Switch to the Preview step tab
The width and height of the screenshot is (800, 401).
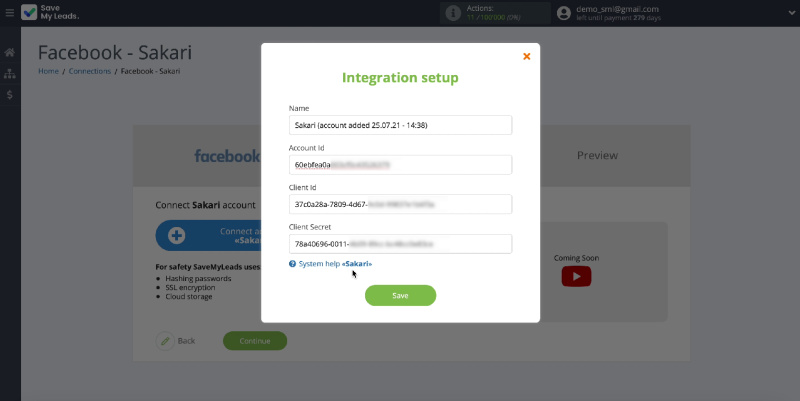coord(596,155)
